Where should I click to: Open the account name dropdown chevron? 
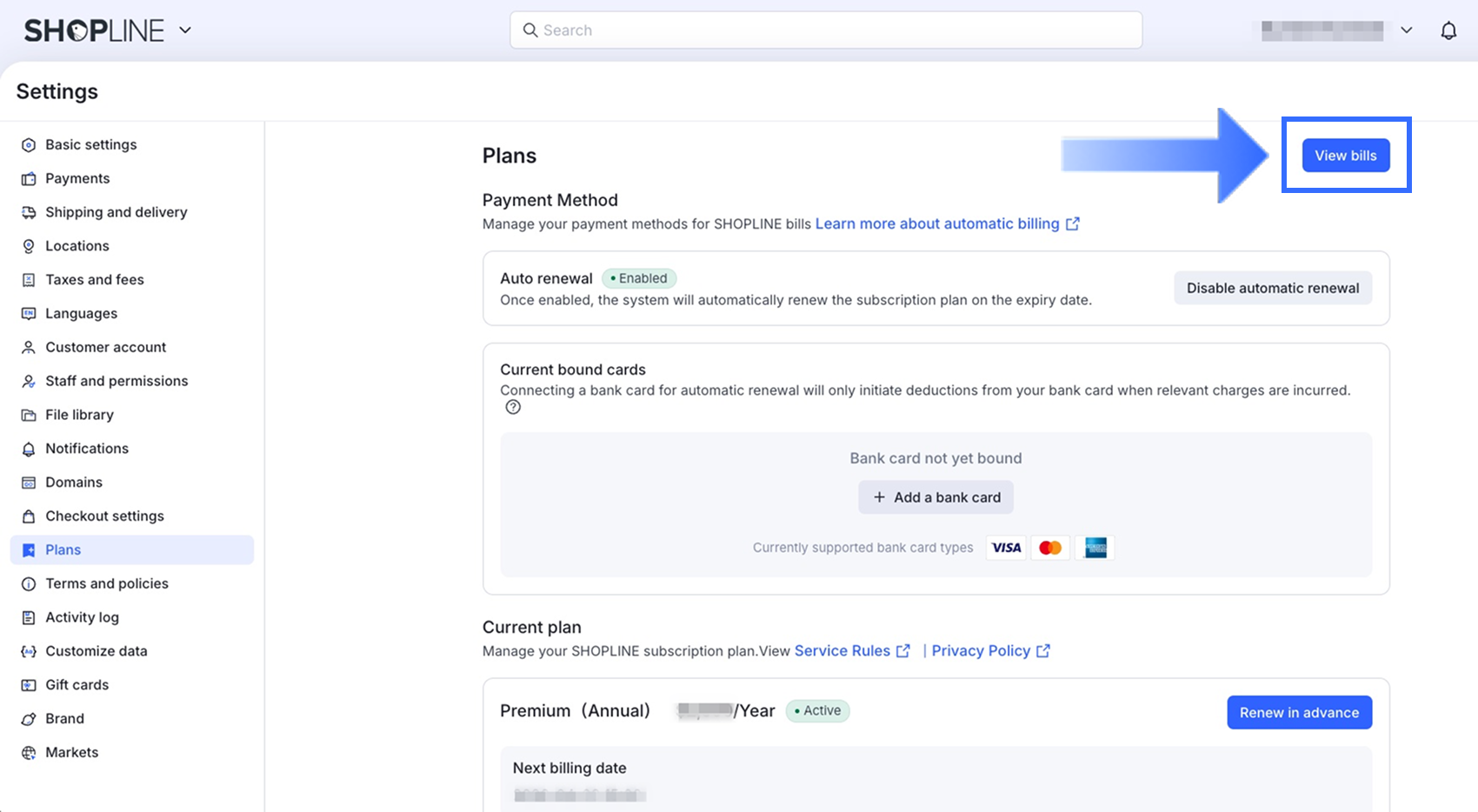[1406, 30]
